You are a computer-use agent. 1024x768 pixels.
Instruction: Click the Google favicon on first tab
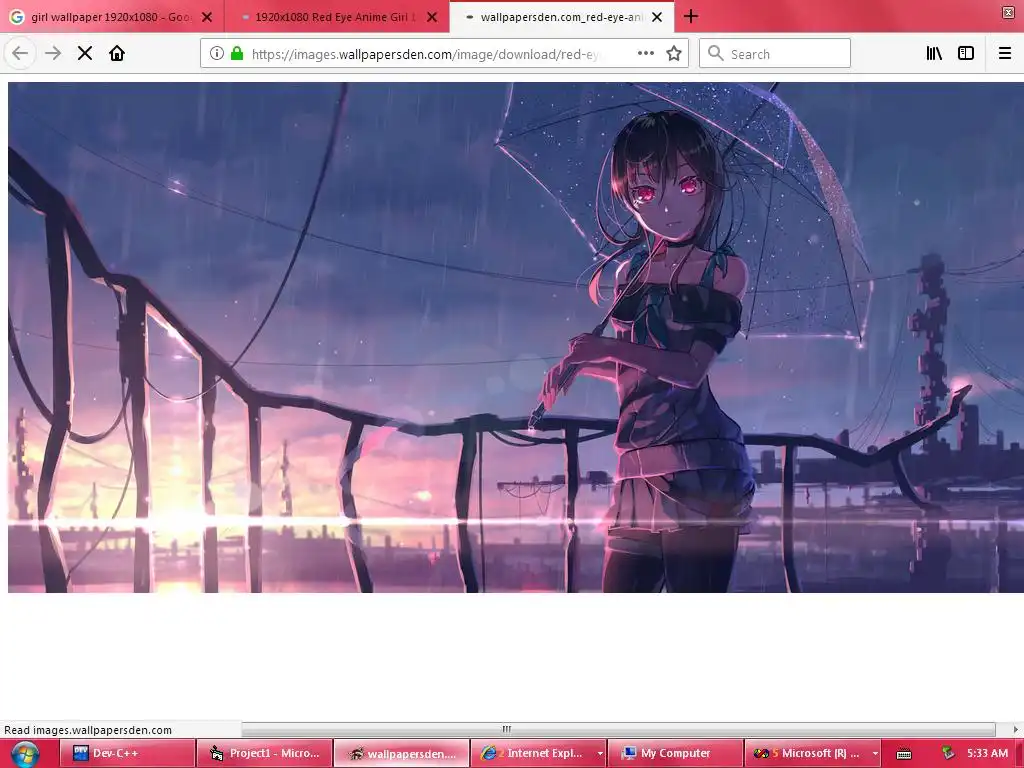point(18,17)
